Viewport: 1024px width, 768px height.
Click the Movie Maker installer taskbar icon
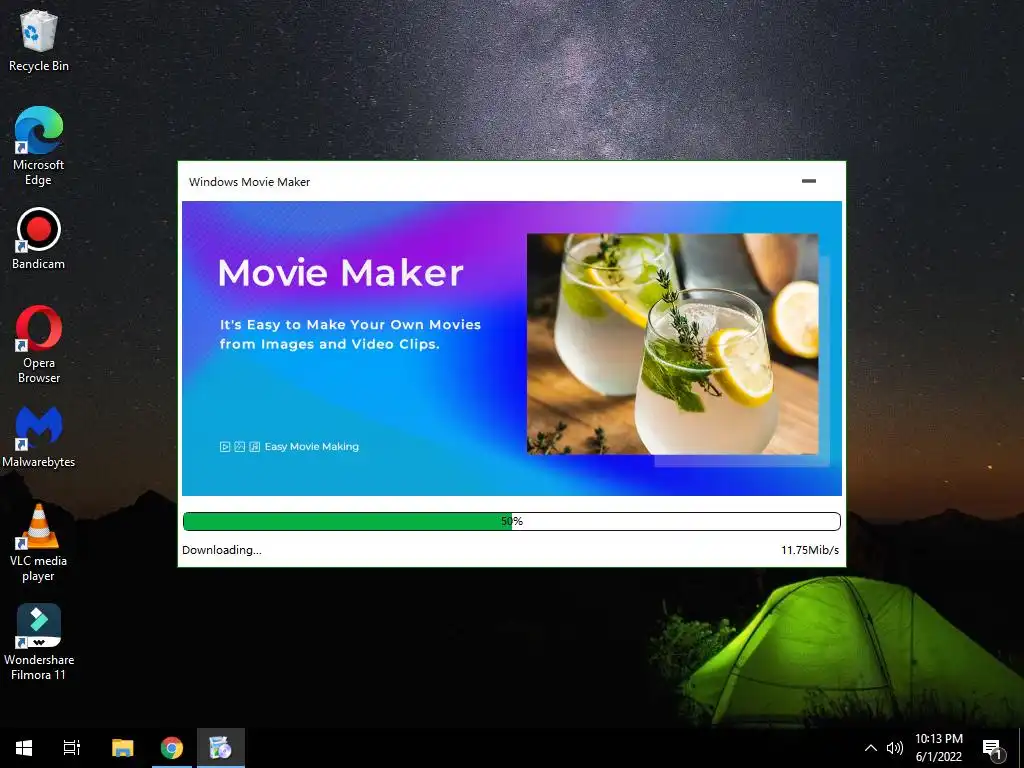point(221,748)
